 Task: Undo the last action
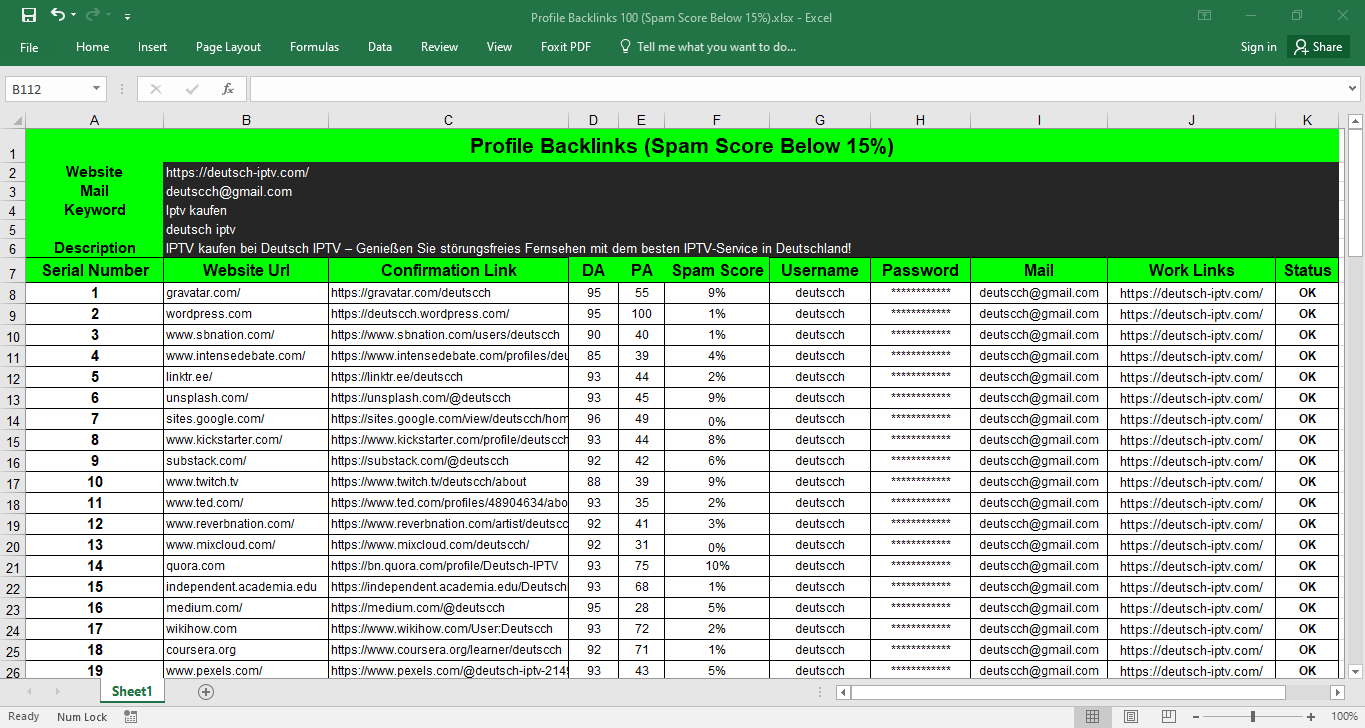click(x=55, y=15)
